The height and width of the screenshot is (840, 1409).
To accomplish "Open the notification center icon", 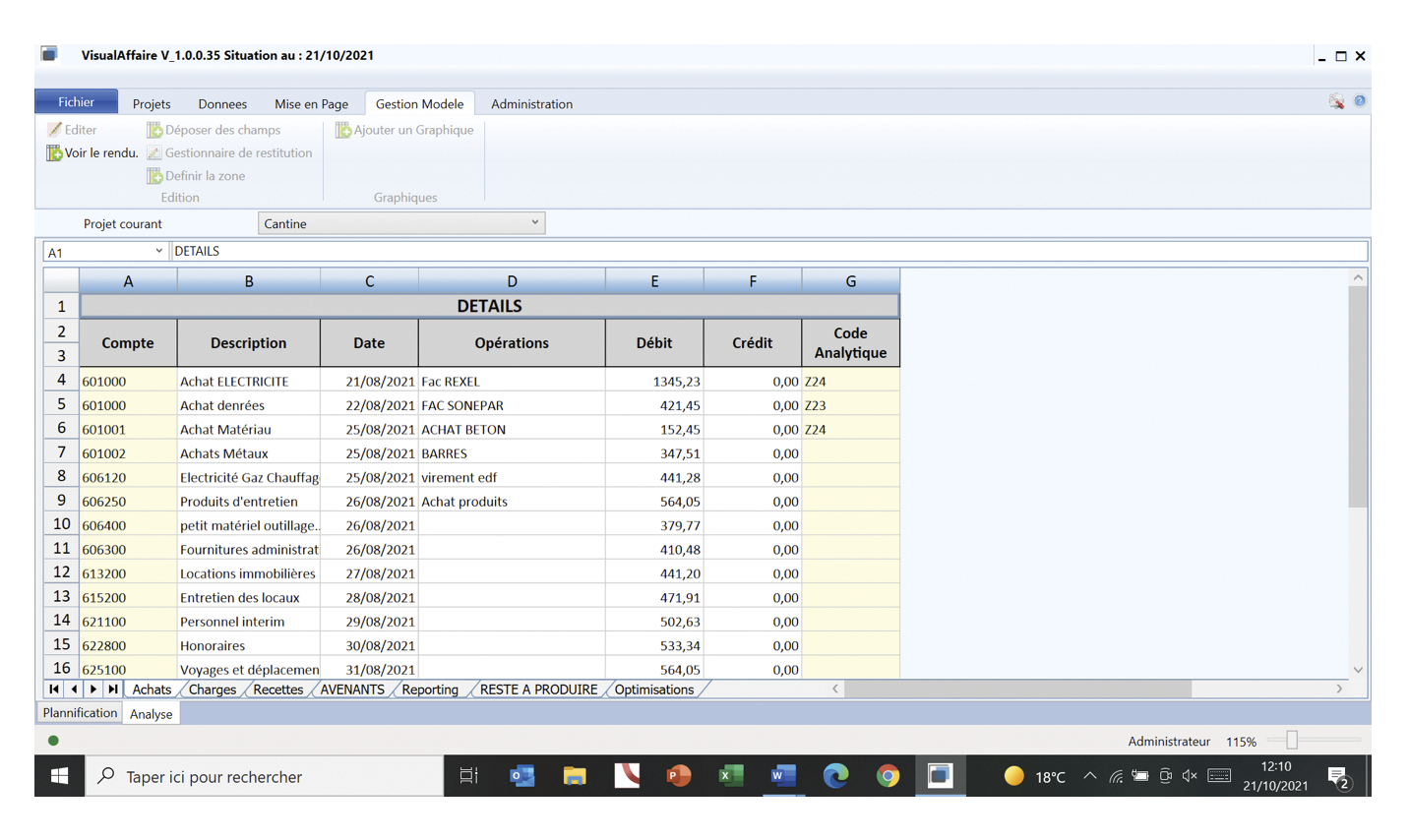I will (x=1339, y=777).
